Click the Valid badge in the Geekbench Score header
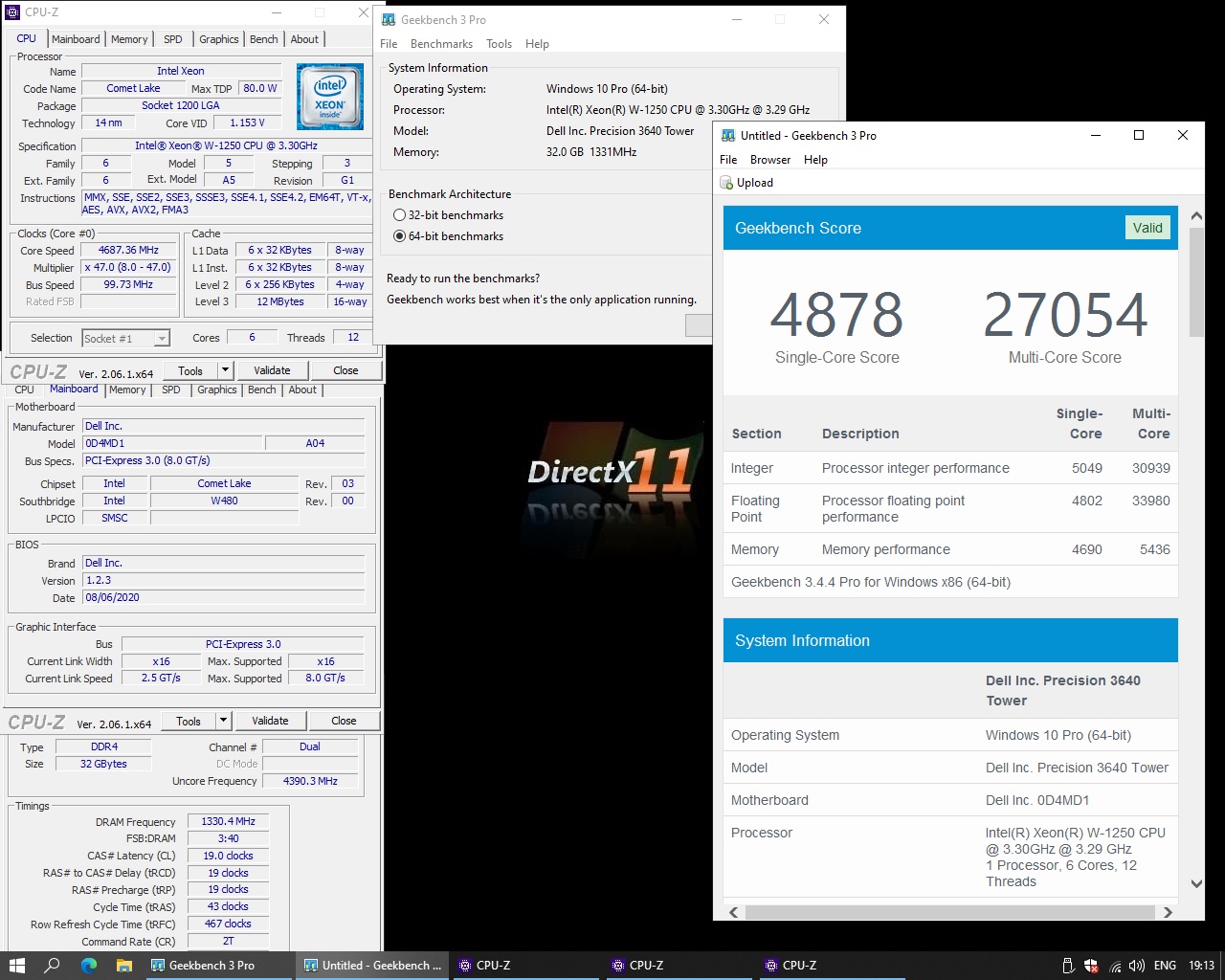This screenshot has width=1225, height=980. tap(1147, 228)
